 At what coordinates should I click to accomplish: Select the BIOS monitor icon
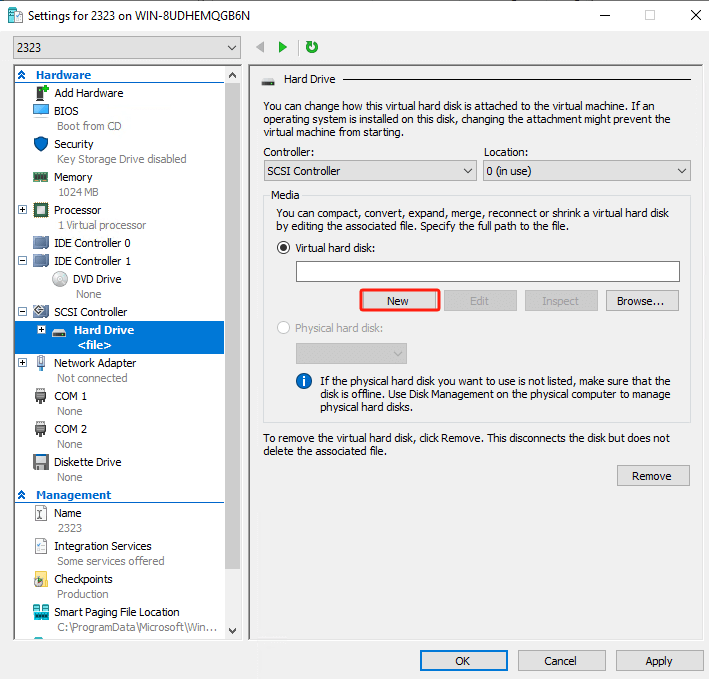tap(41, 110)
